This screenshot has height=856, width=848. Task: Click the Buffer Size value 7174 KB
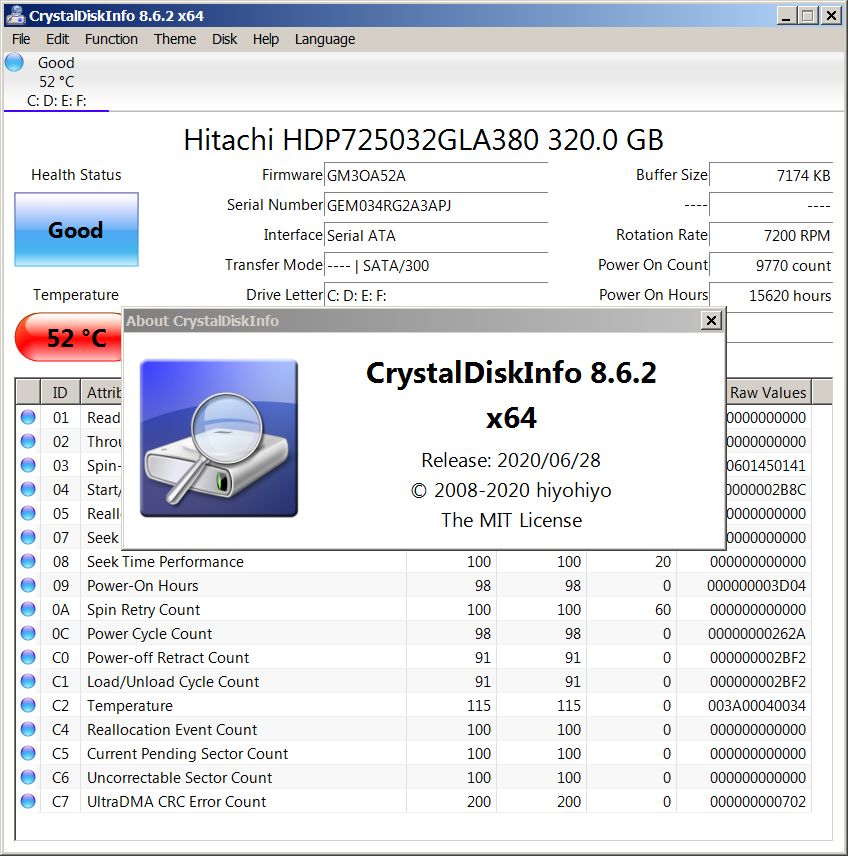[771, 176]
